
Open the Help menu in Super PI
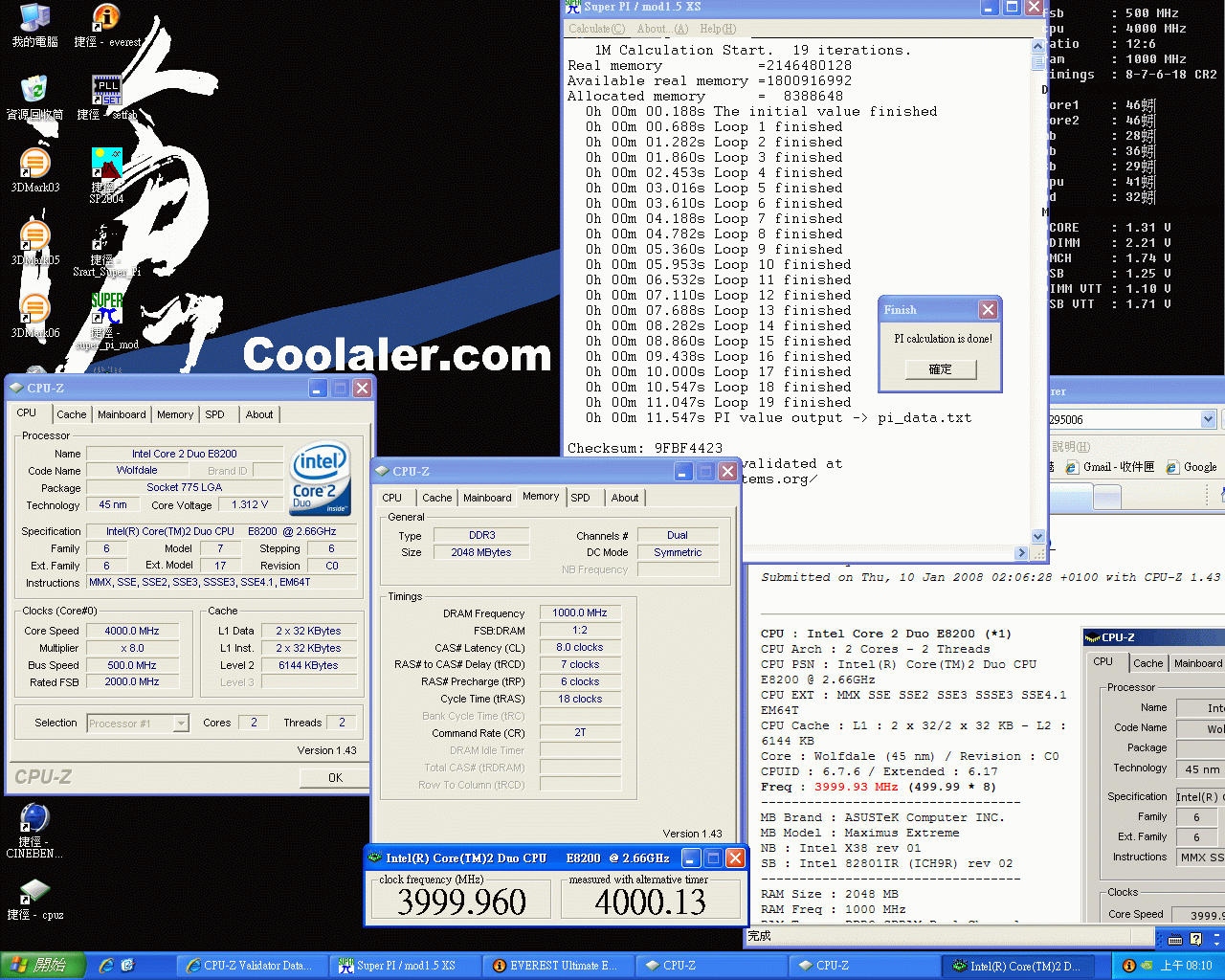point(718,29)
